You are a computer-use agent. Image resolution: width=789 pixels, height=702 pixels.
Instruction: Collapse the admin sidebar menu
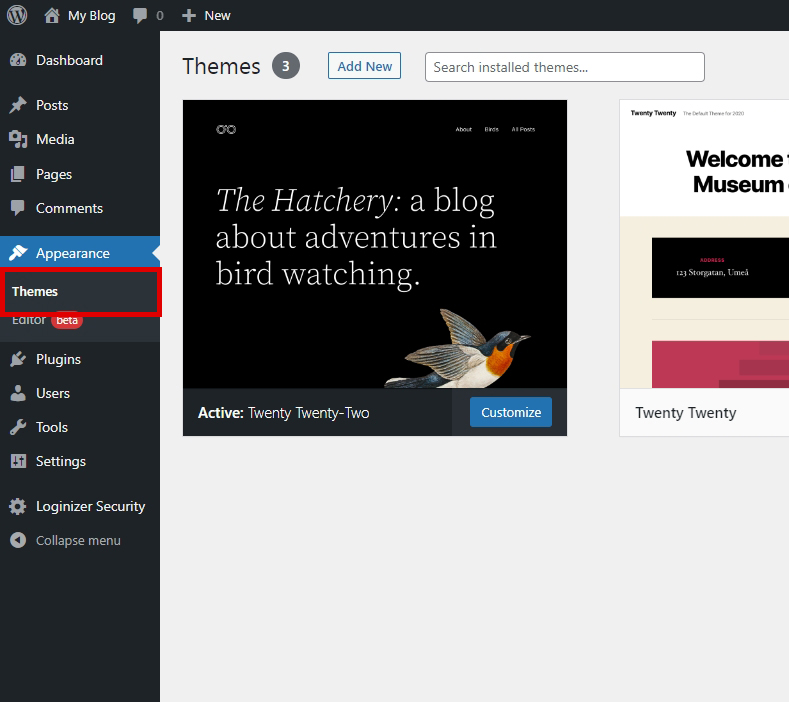(78, 540)
